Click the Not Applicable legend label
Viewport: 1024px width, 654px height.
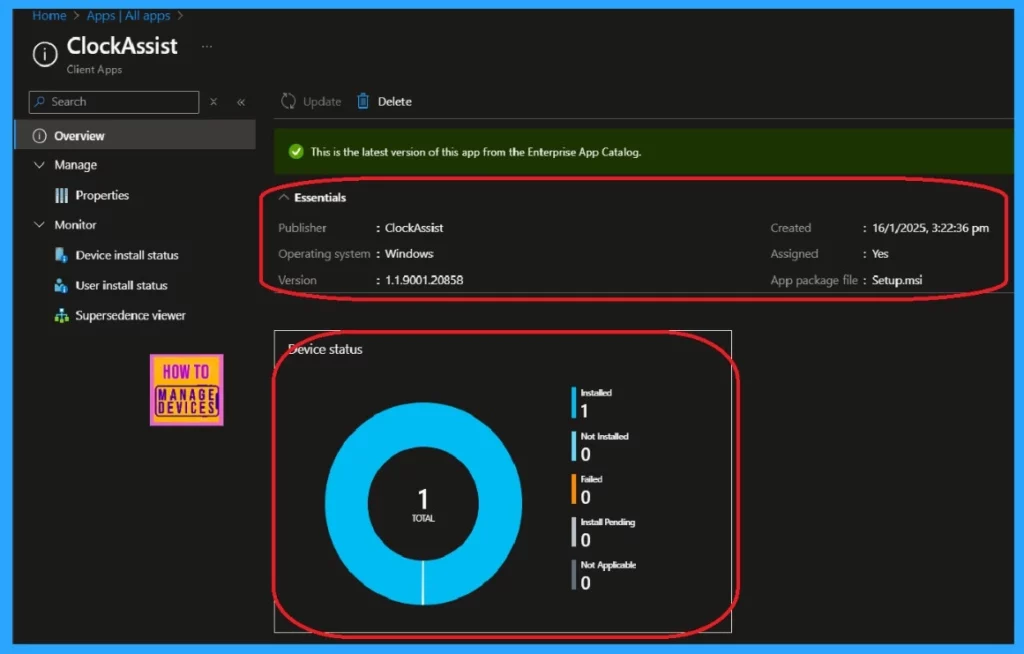[608, 565]
